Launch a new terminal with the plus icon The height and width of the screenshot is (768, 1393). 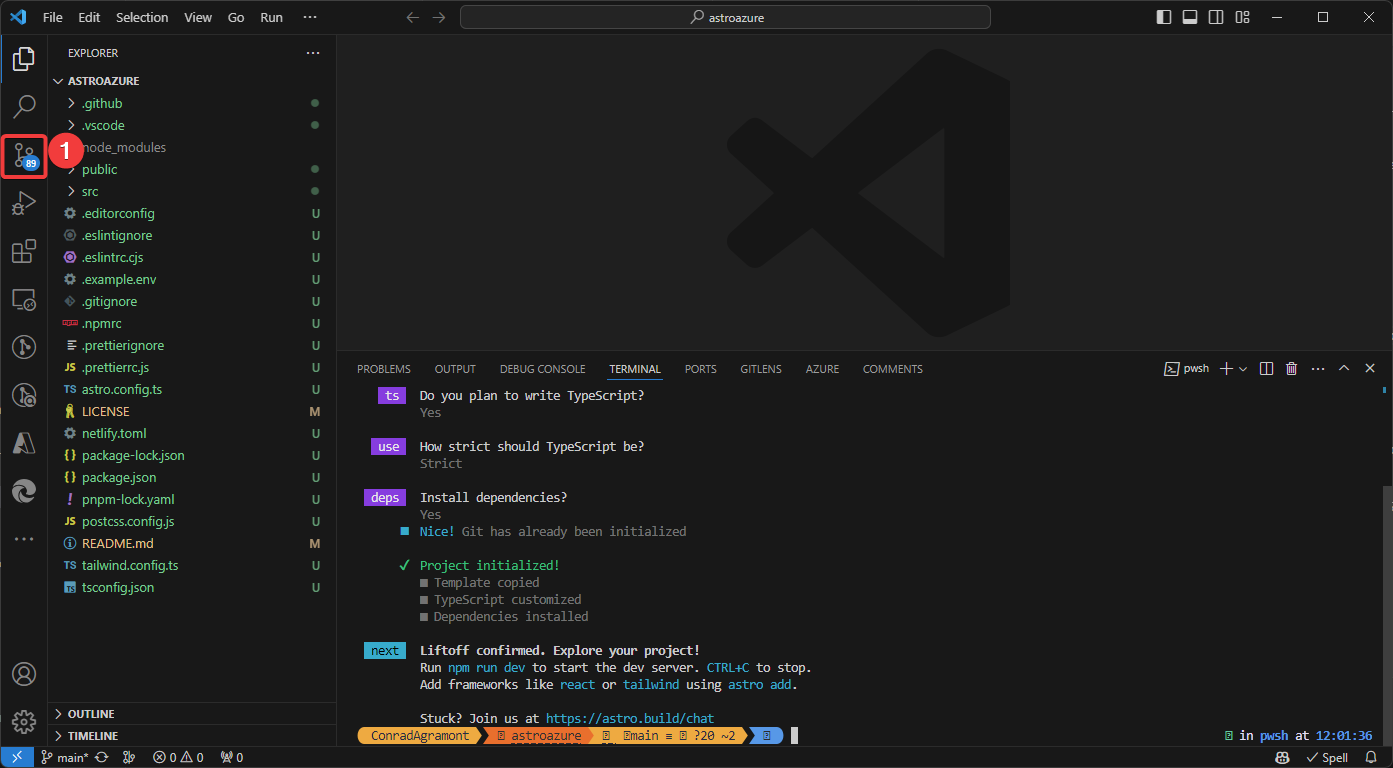[1226, 368]
